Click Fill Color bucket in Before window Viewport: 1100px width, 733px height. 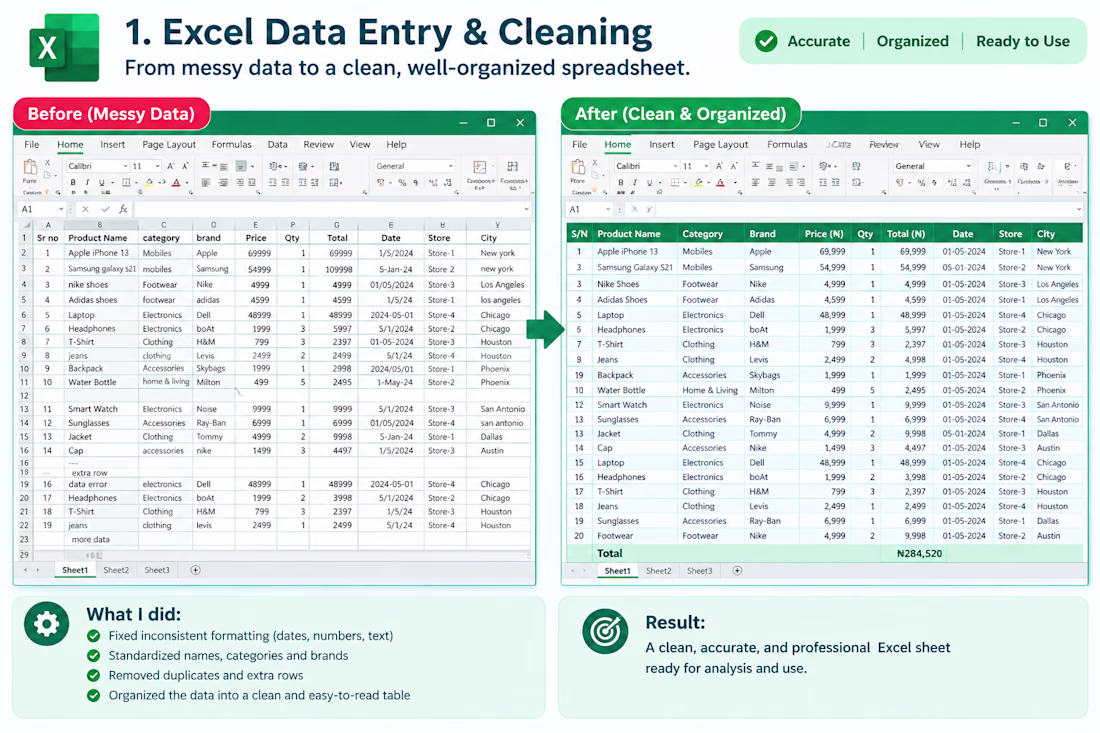(x=149, y=182)
